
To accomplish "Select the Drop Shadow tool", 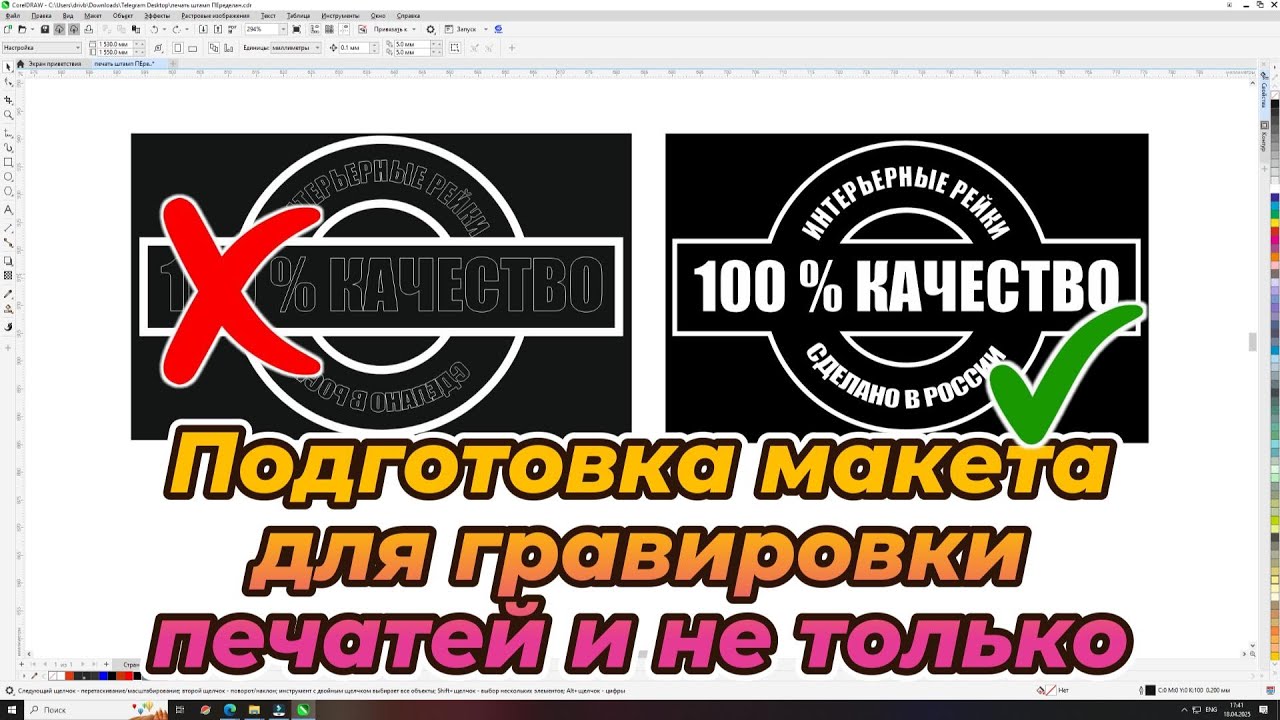I will 8,261.
